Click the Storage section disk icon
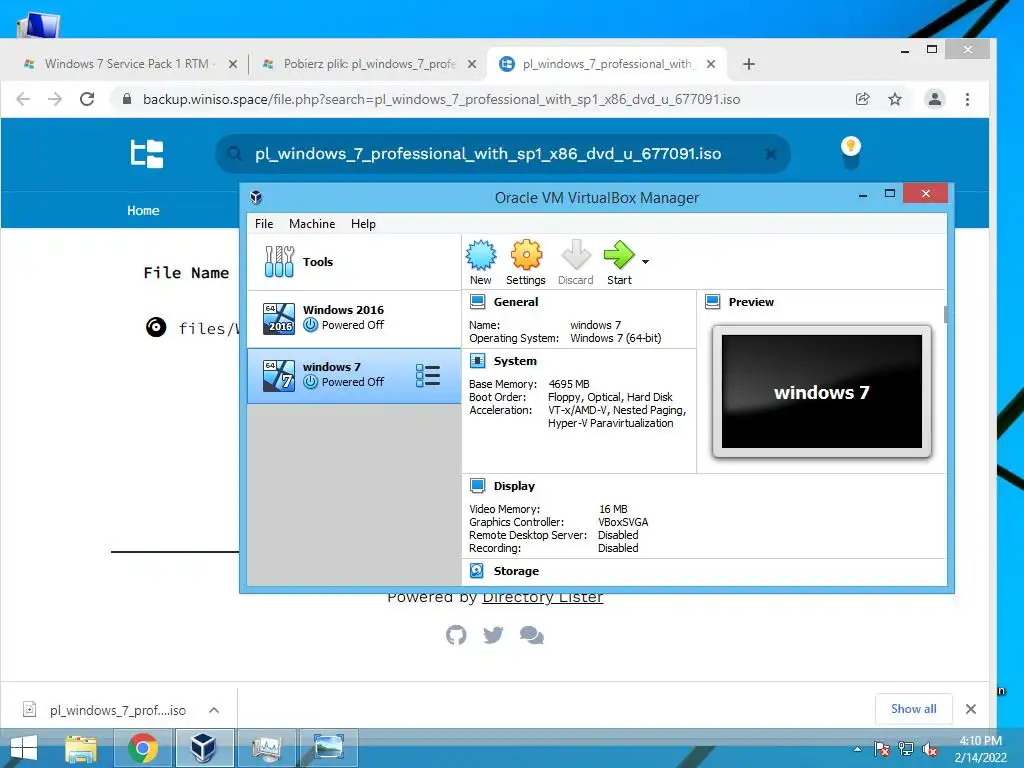Screen dimensions: 1024x768 (x=477, y=571)
